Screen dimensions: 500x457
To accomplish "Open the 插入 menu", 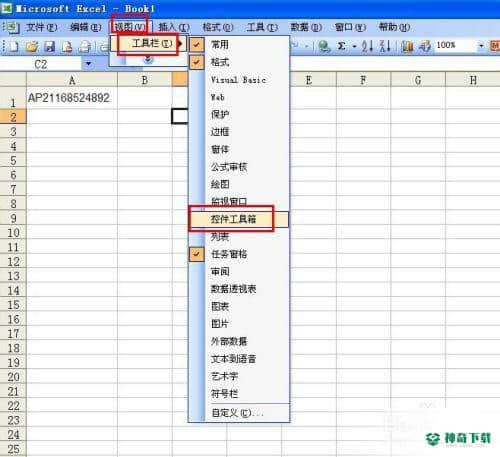I will (x=174, y=27).
